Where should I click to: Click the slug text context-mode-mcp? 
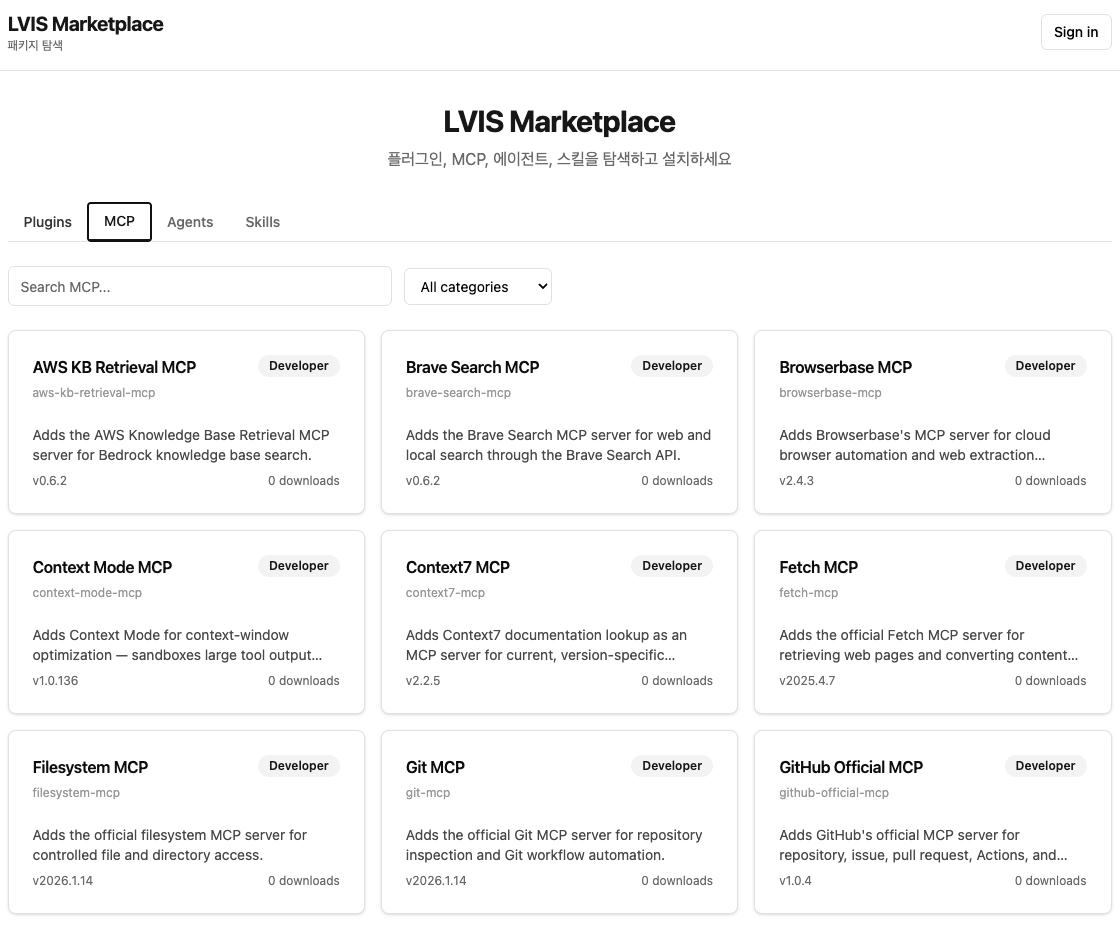(x=87, y=593)
